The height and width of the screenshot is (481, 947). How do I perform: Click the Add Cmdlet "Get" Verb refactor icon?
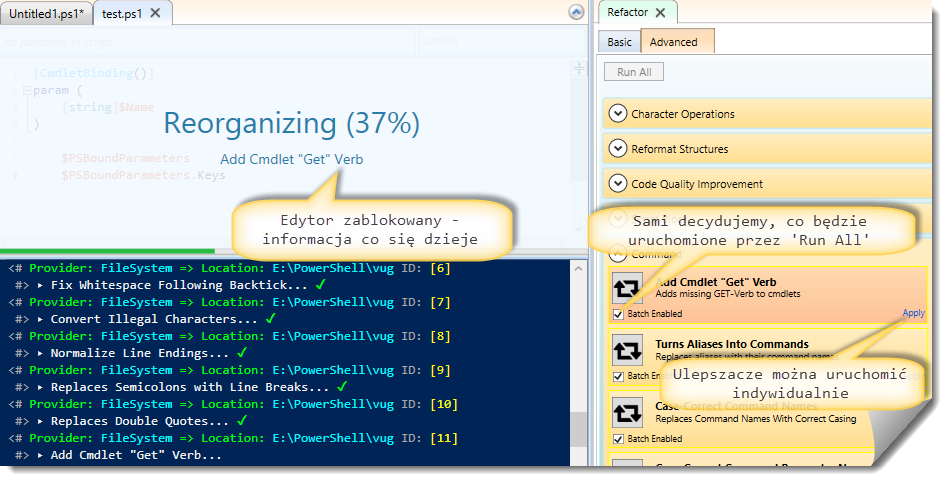(627, 289)
